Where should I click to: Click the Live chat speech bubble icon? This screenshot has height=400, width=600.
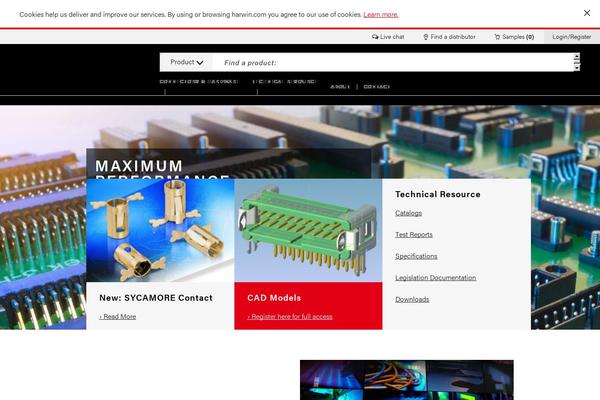pos(375,37)
